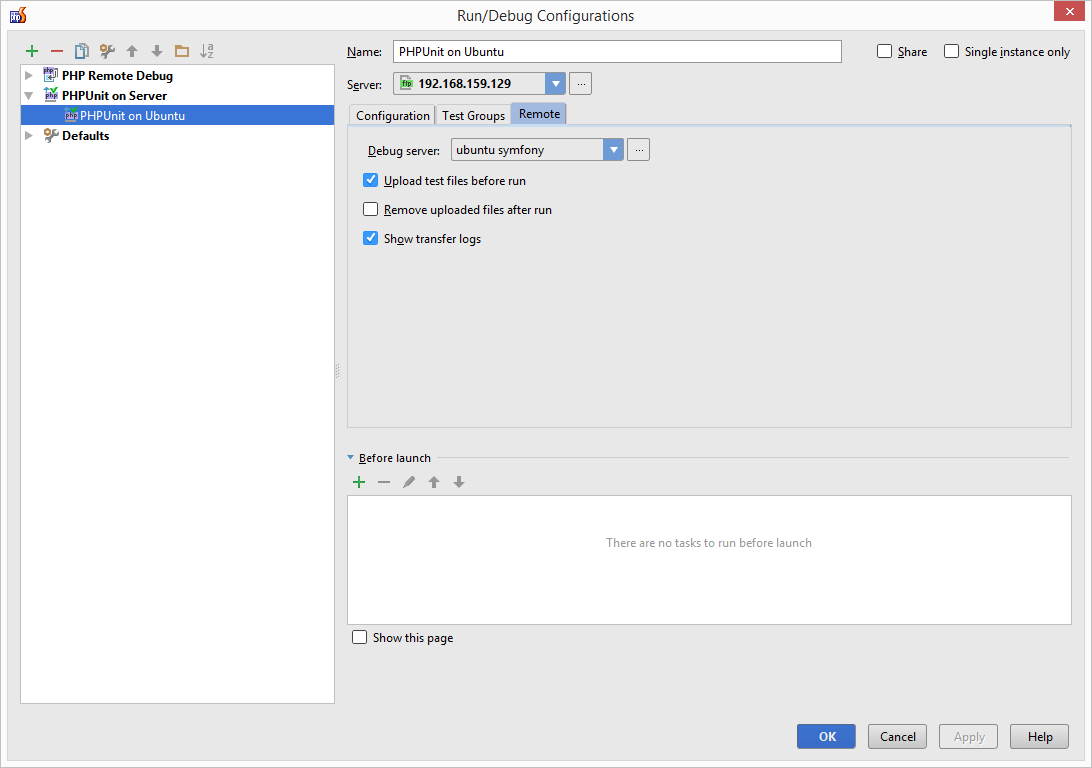Edit the configuration Name field
The height and width of the screenshot is (768, 1092).
[615, 51]
